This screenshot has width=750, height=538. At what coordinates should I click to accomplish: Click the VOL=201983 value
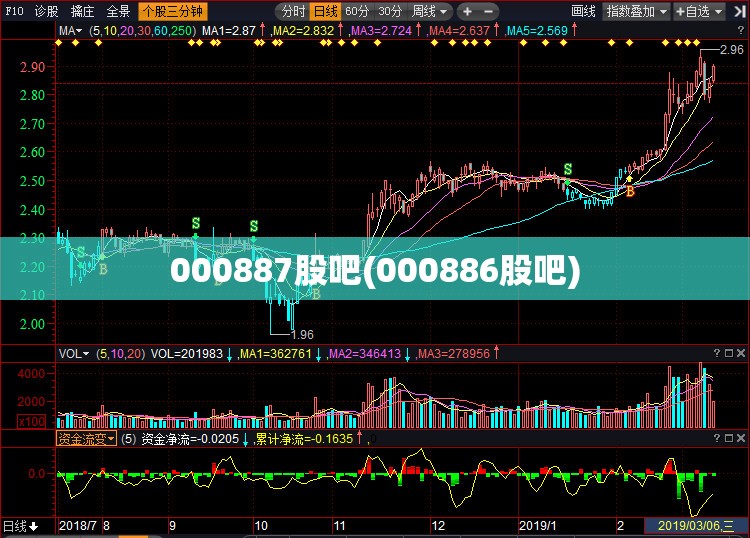tap(187, 354)
